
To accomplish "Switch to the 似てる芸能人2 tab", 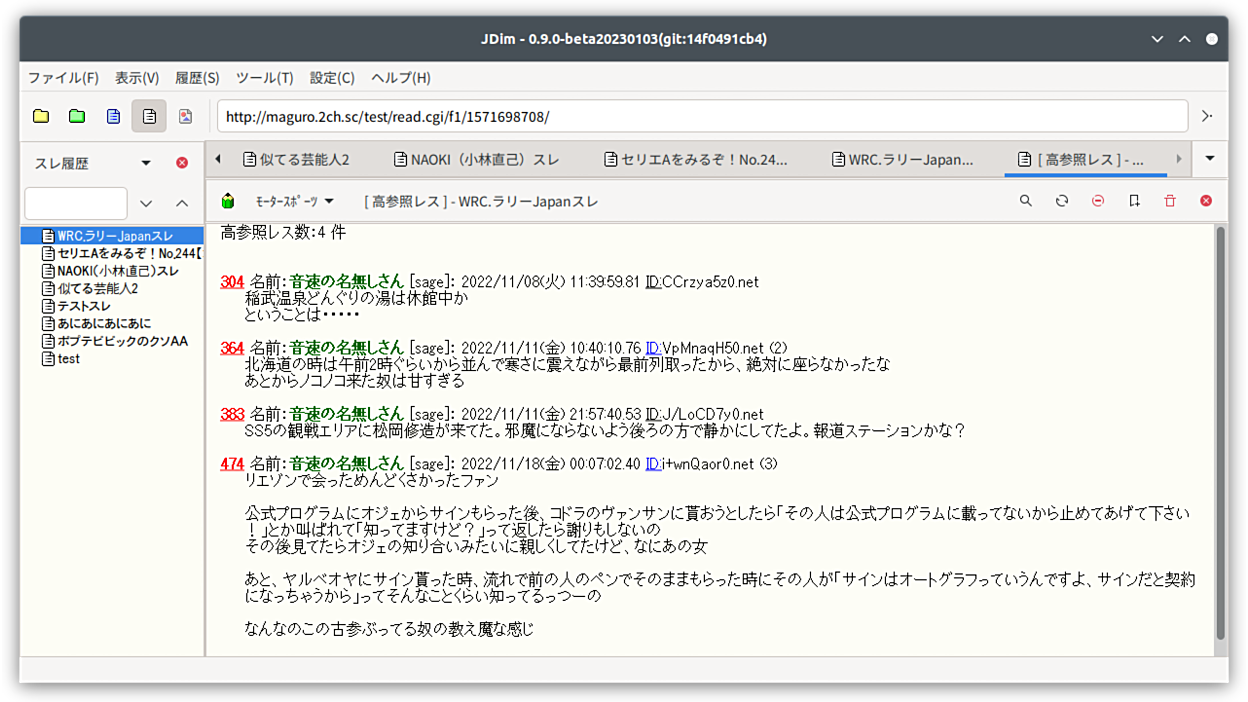I will (296, 159).
